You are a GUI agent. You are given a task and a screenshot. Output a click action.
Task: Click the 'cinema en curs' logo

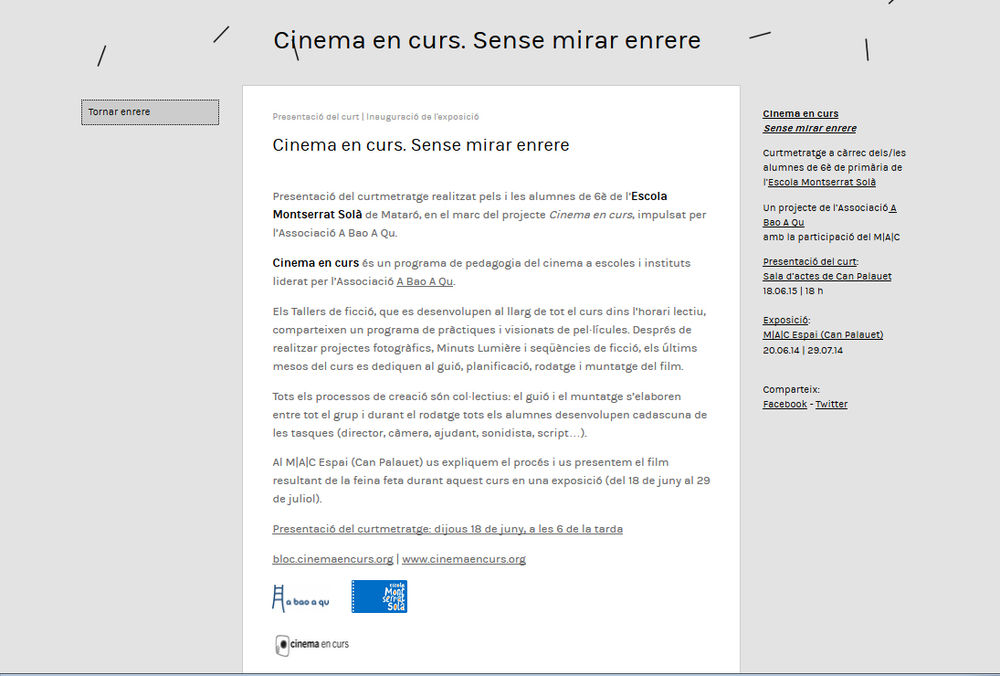pos(311,644)
